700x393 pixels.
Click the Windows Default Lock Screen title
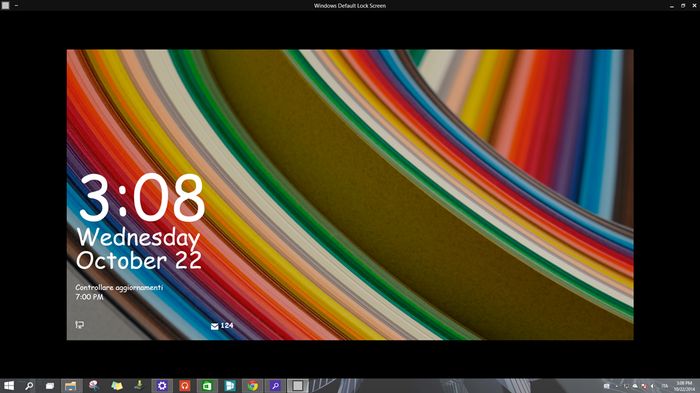pyautogui.click(x=350, y=6)
